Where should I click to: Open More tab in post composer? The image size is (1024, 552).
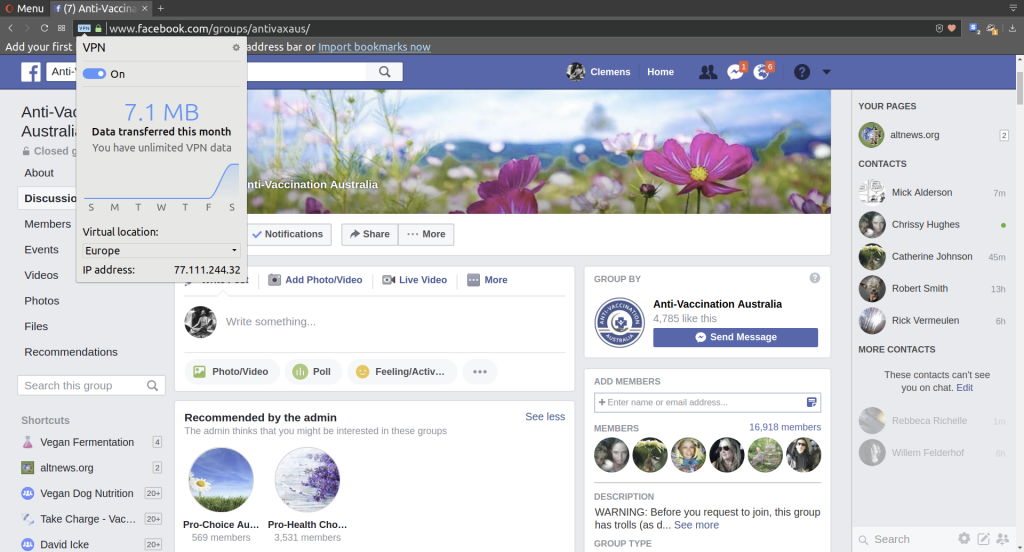(x=487, y=280)
